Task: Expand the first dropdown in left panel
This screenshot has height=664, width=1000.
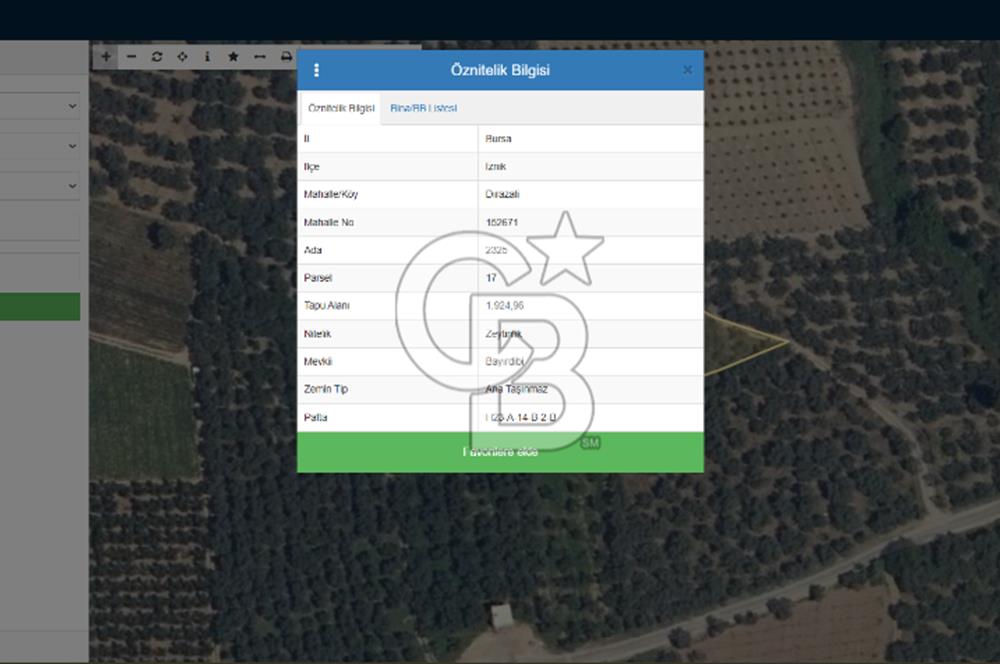Action: click(x=73, y=107)
